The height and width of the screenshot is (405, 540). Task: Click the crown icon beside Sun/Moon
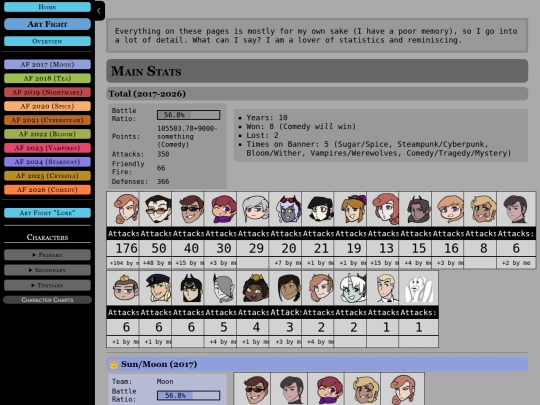(x=114, y=364)
